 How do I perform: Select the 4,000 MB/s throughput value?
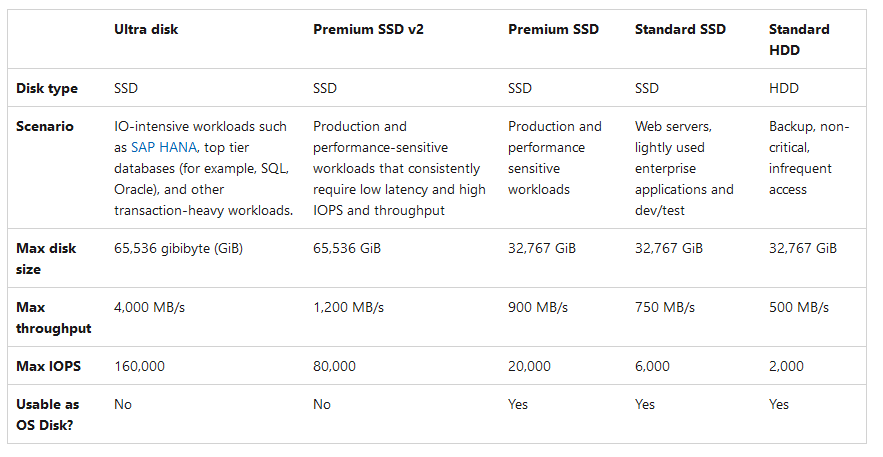coord(149,307)
